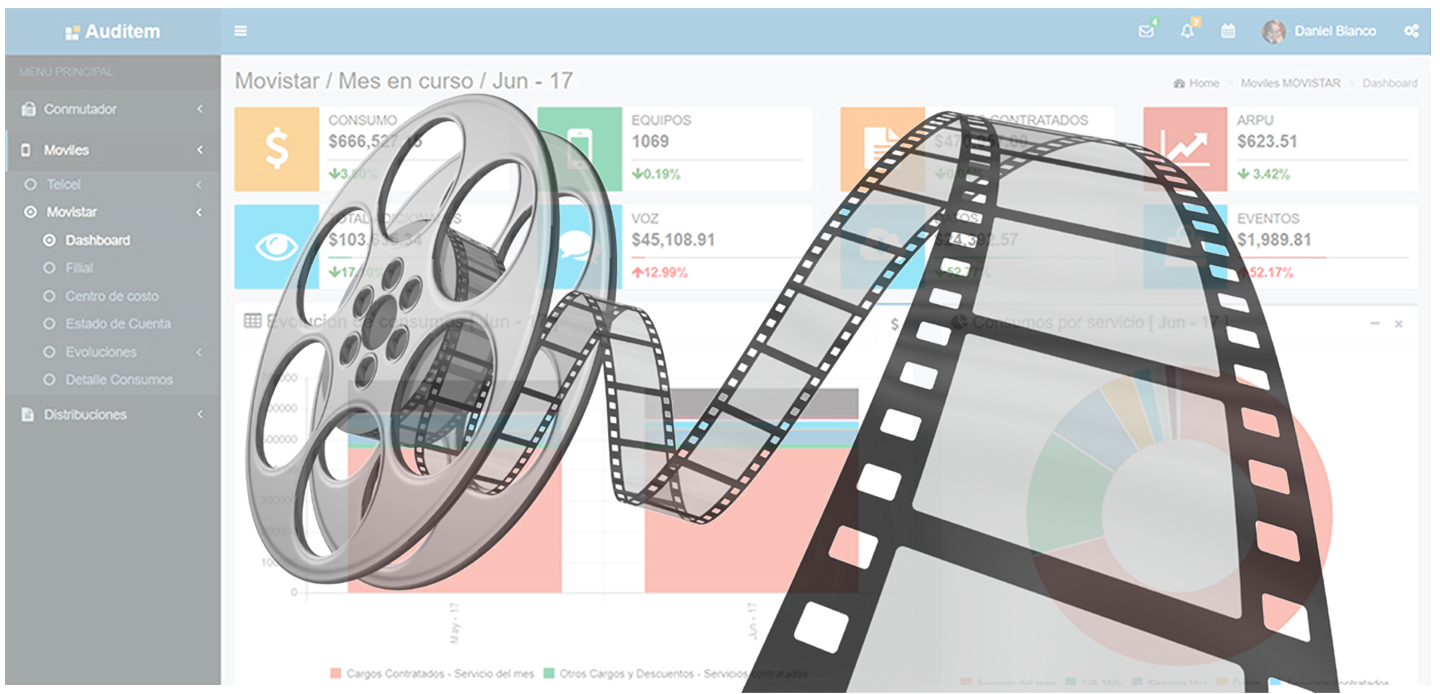Open the Daniel Blanco user menu

pyautogui.click(x=1335, y=31)
